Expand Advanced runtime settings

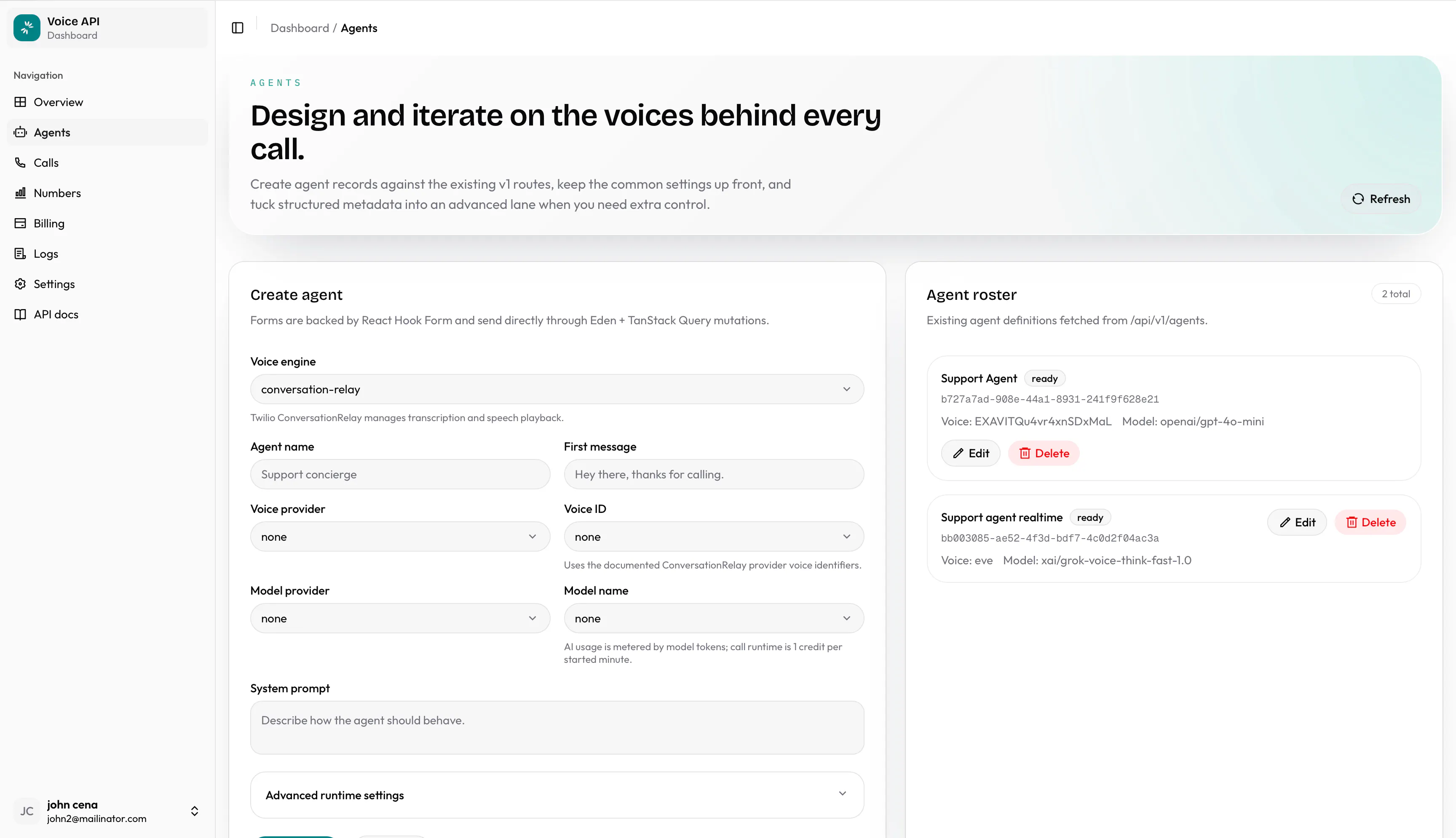tap(557, 795)
